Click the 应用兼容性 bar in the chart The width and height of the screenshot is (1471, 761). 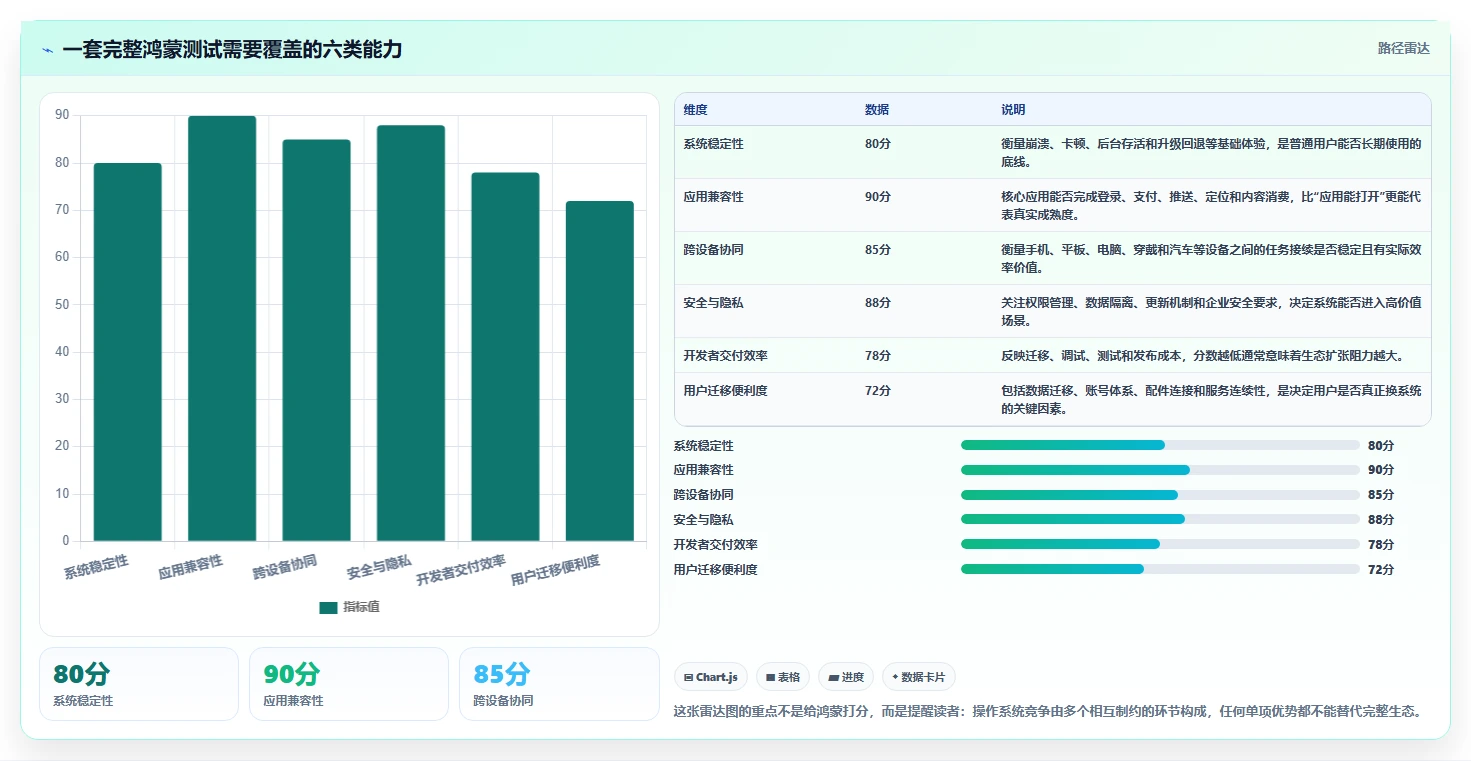click(x=222, y=328)
